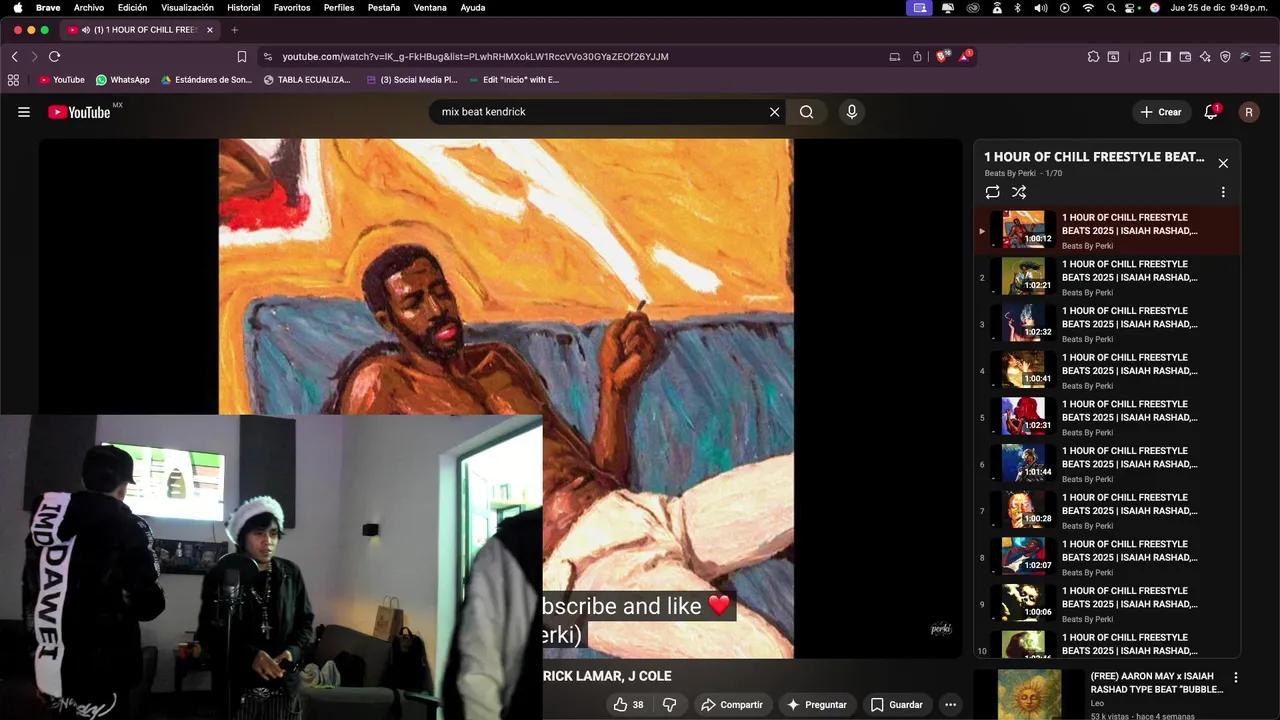Open the TABLA ECUALIZA bookmark
1280x720 pixels.
coord(307,80)
